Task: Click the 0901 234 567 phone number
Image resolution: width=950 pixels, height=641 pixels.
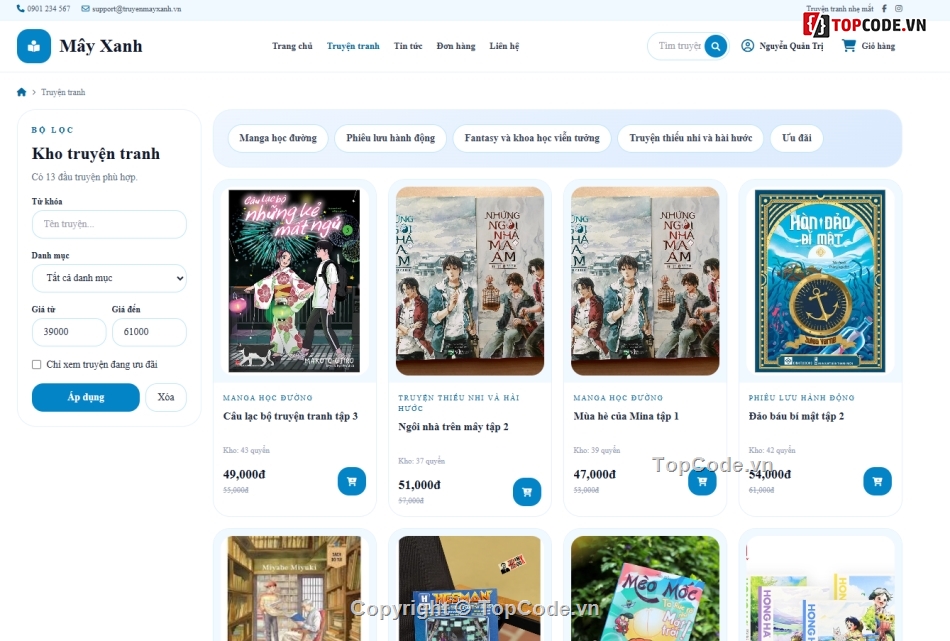Action: 48,8
